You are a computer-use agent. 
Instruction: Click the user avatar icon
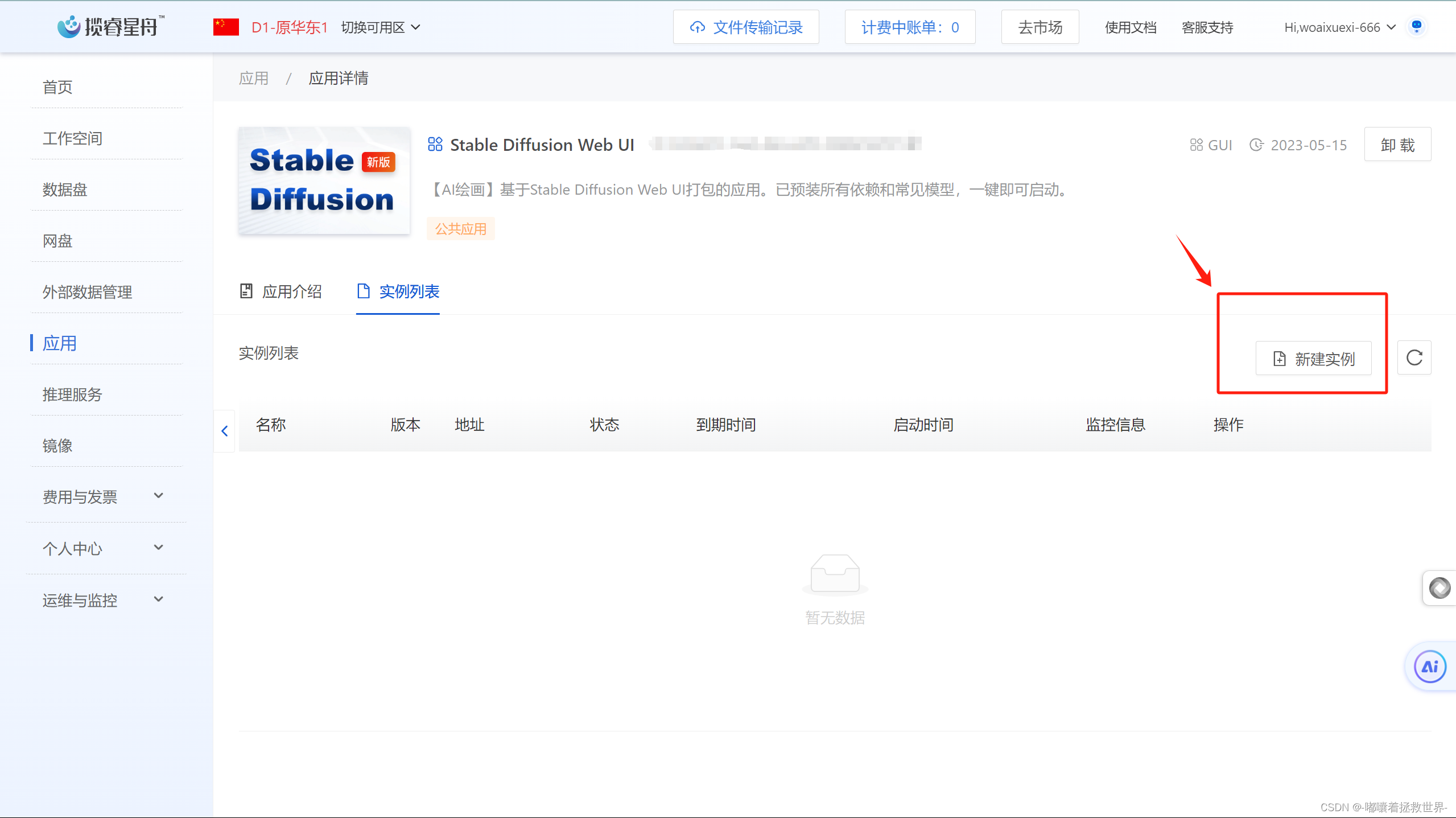(1416, 26)
